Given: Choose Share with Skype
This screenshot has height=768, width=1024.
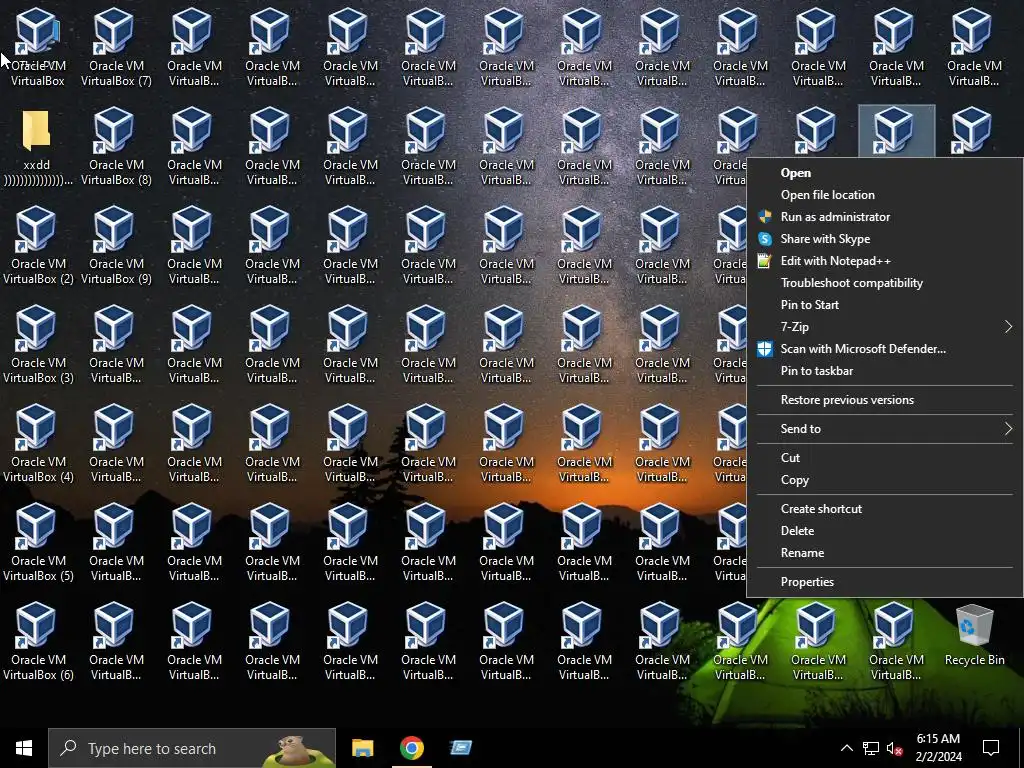Looking at the screenshot, I should (885, 238).
